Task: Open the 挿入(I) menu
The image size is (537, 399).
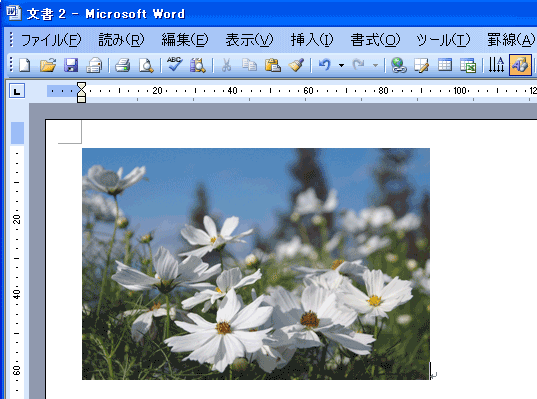Action: [x=312, y=40]
